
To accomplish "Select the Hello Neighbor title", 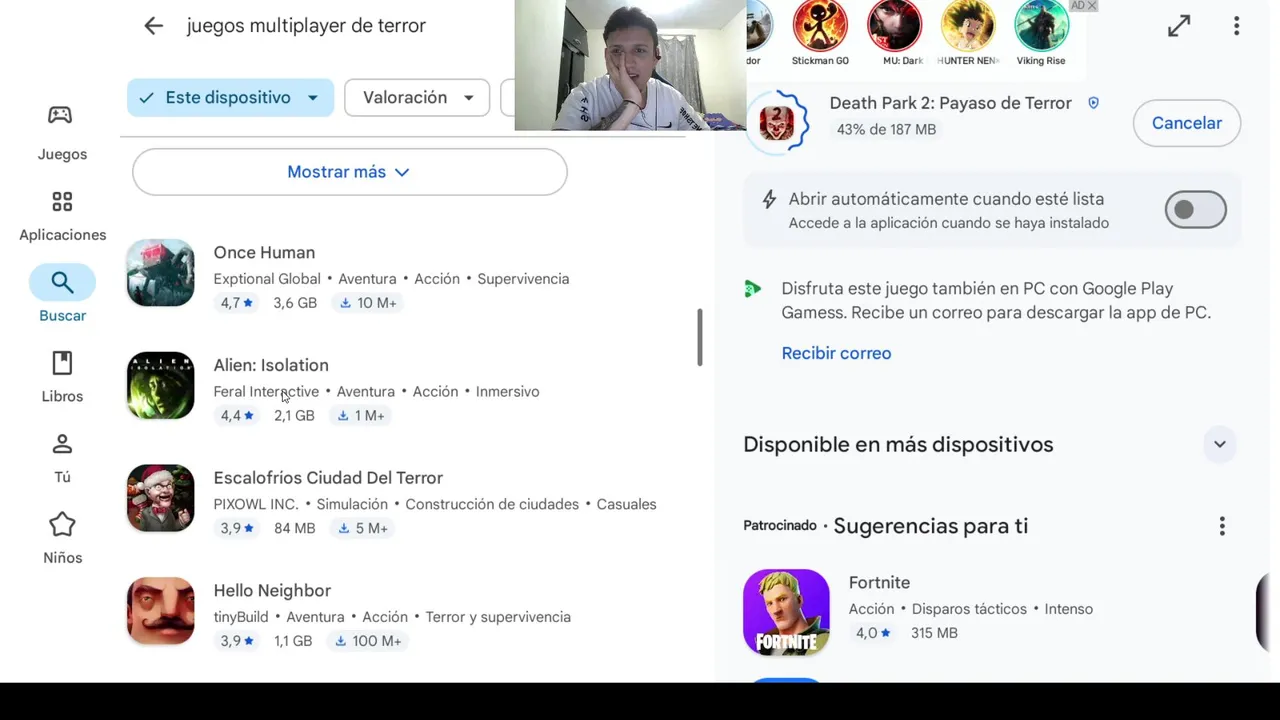I will pos(272,591).
